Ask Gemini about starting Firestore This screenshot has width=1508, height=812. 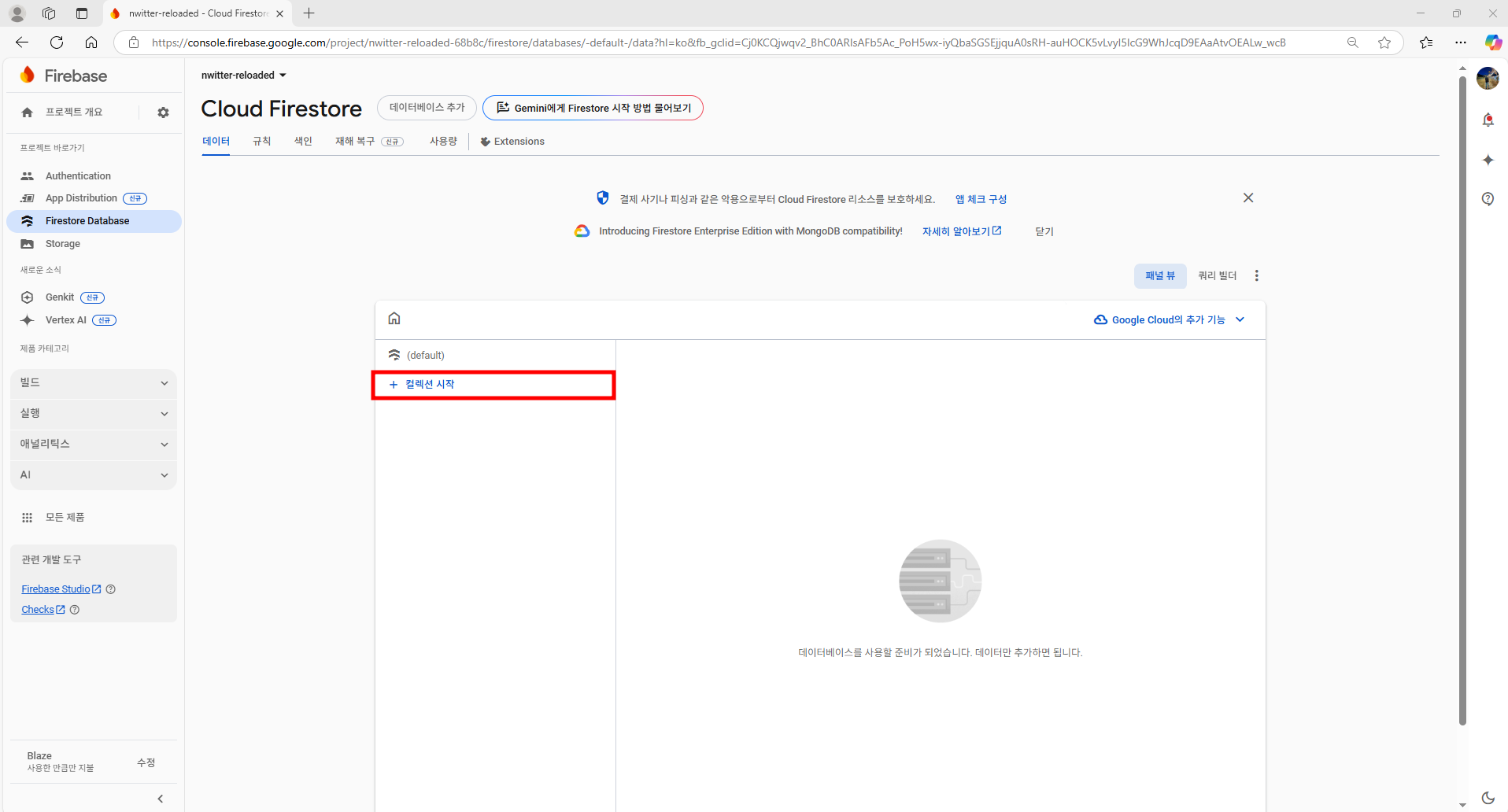pyautogui.click(x=593, y=108)
